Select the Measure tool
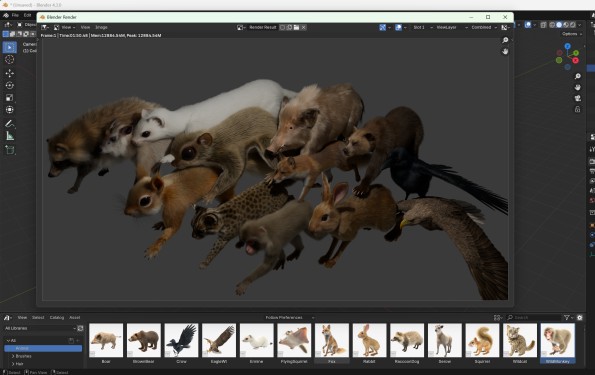Image resolution: width=595 pixels, height=375 pixels. point(9,136)
